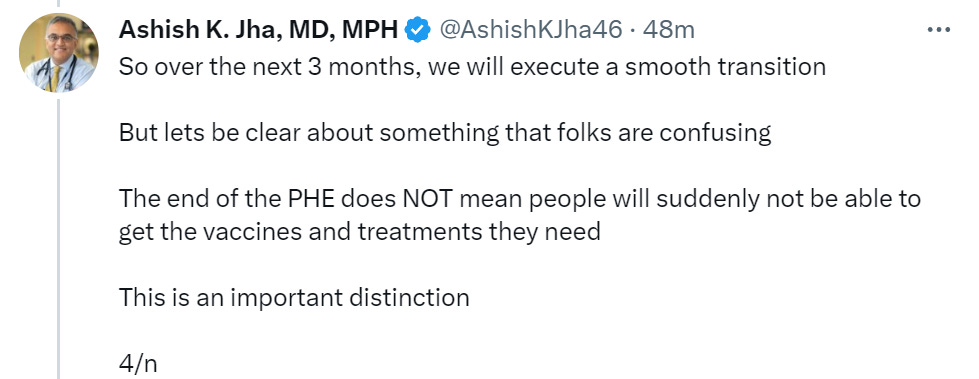Open the three-dot more options menu
The image size is (979, 379).
coord(938,29)
